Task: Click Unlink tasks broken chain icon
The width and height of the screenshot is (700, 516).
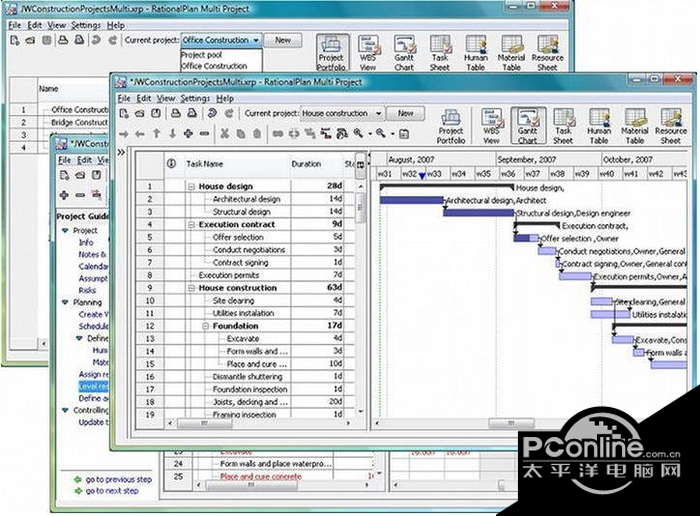Action: tap(294, 133)
